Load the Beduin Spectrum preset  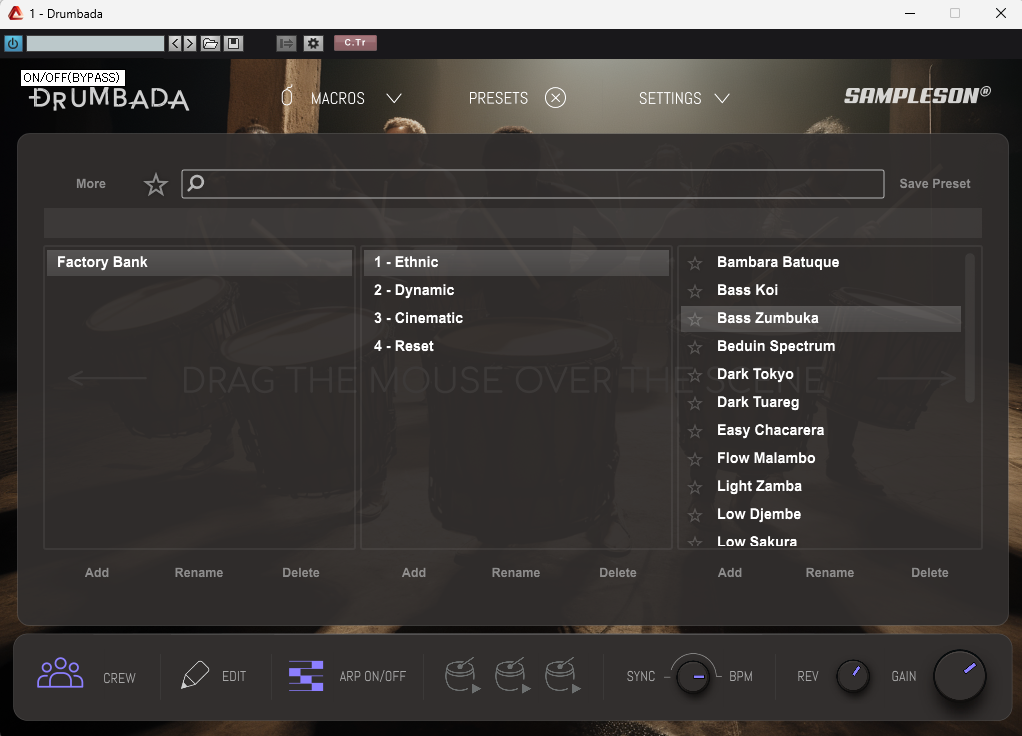[776, 346]
